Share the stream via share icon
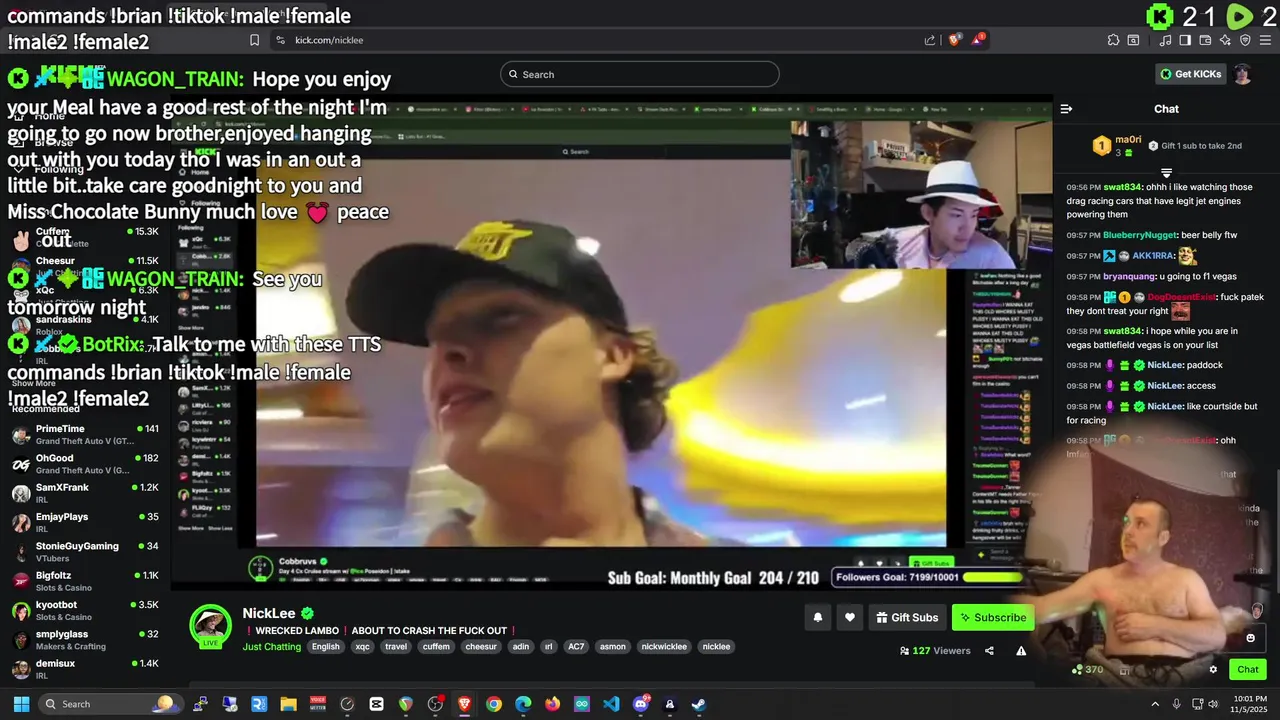The image size is (1280, 720). (x=989, y=650)
